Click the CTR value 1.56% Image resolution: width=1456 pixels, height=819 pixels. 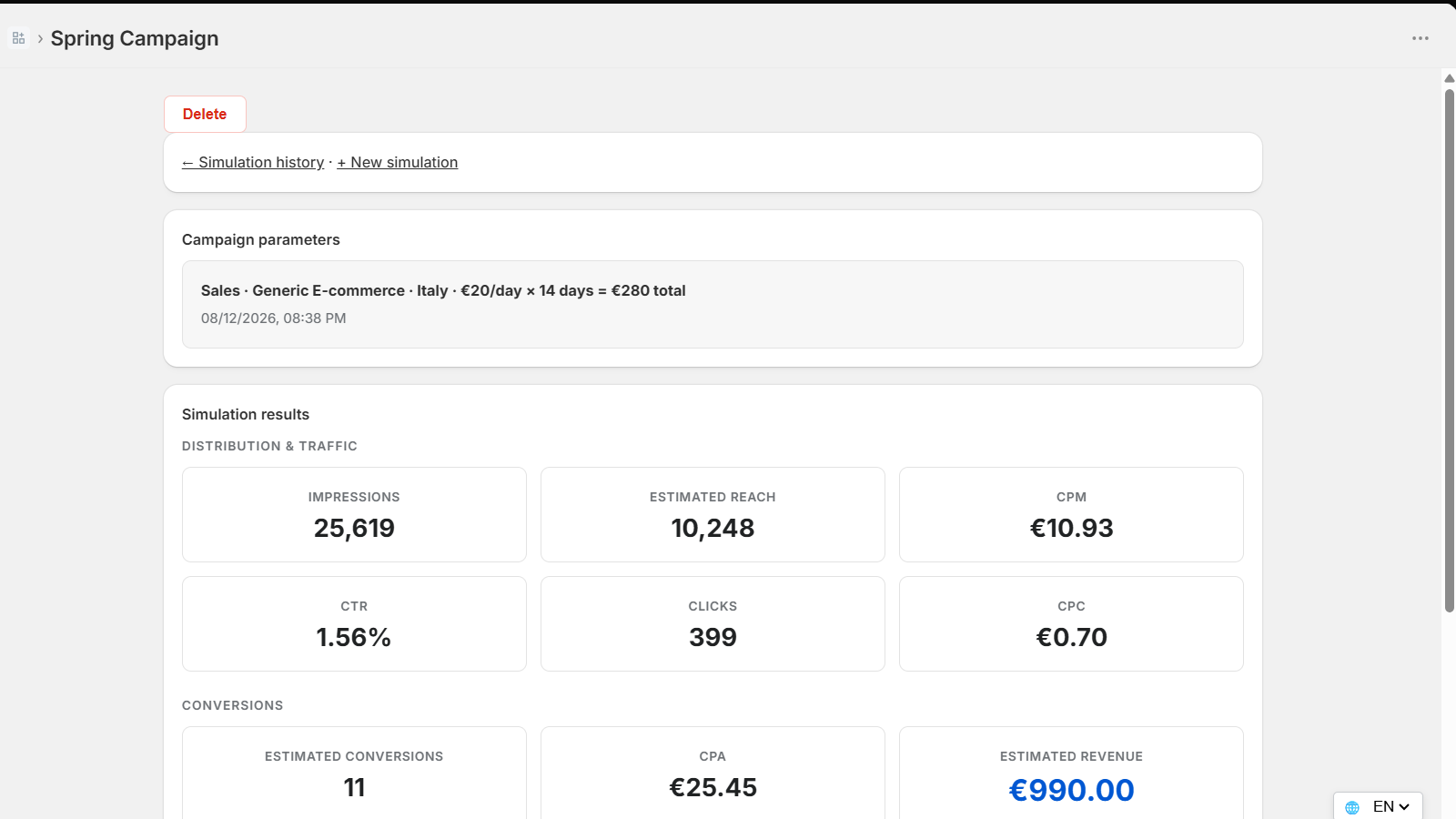click(x=354, y=637)
